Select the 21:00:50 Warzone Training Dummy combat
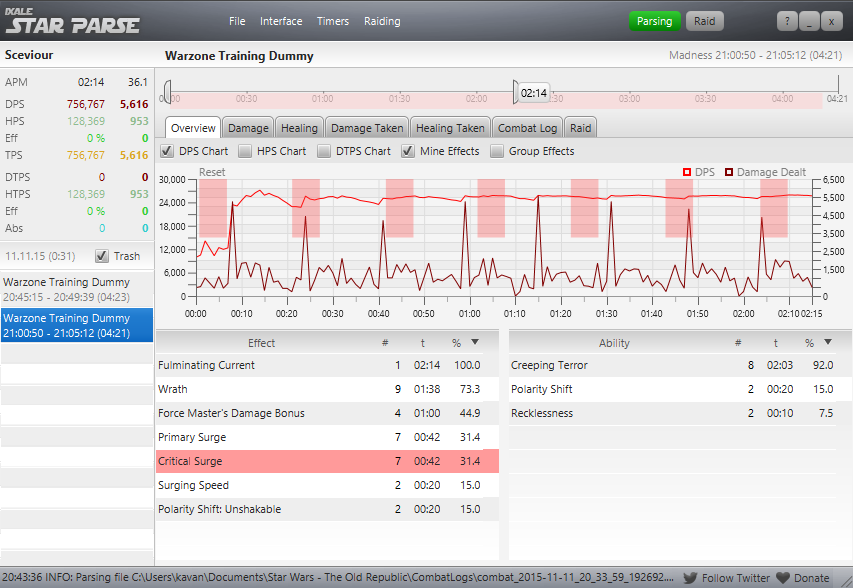This screenshot has height=588, width=853. click(77, 325)
